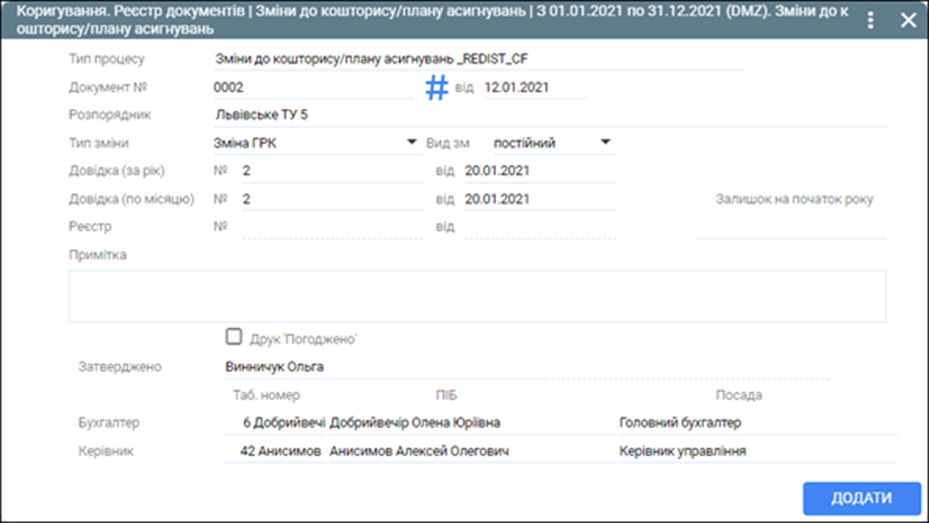Open the three-dot options menu
Image resolution: width=929 pixels, height=523 pixels.
pos(870,20)
